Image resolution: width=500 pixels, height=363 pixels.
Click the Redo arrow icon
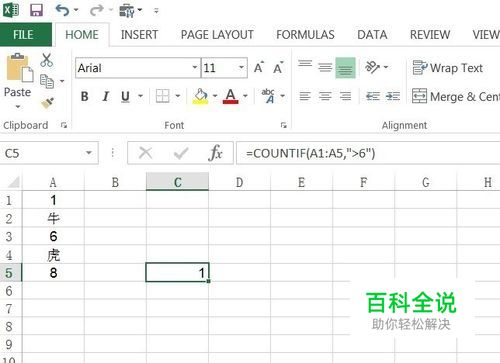[x=97, y=10]
